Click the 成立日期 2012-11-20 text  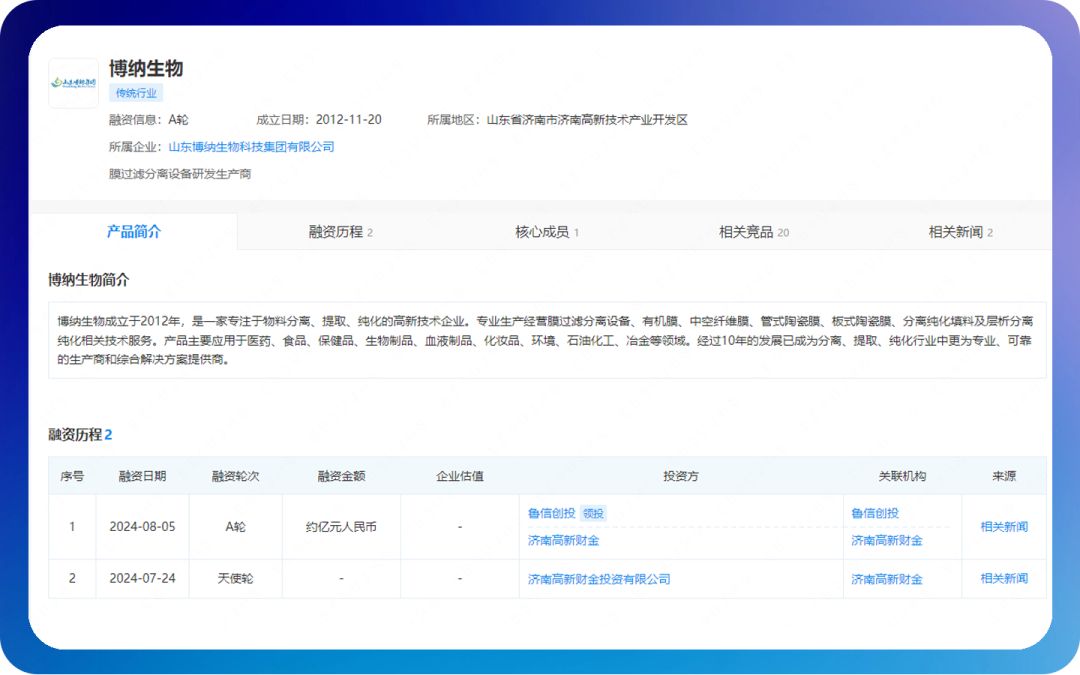pyautogui.click(x=319, y=120)
